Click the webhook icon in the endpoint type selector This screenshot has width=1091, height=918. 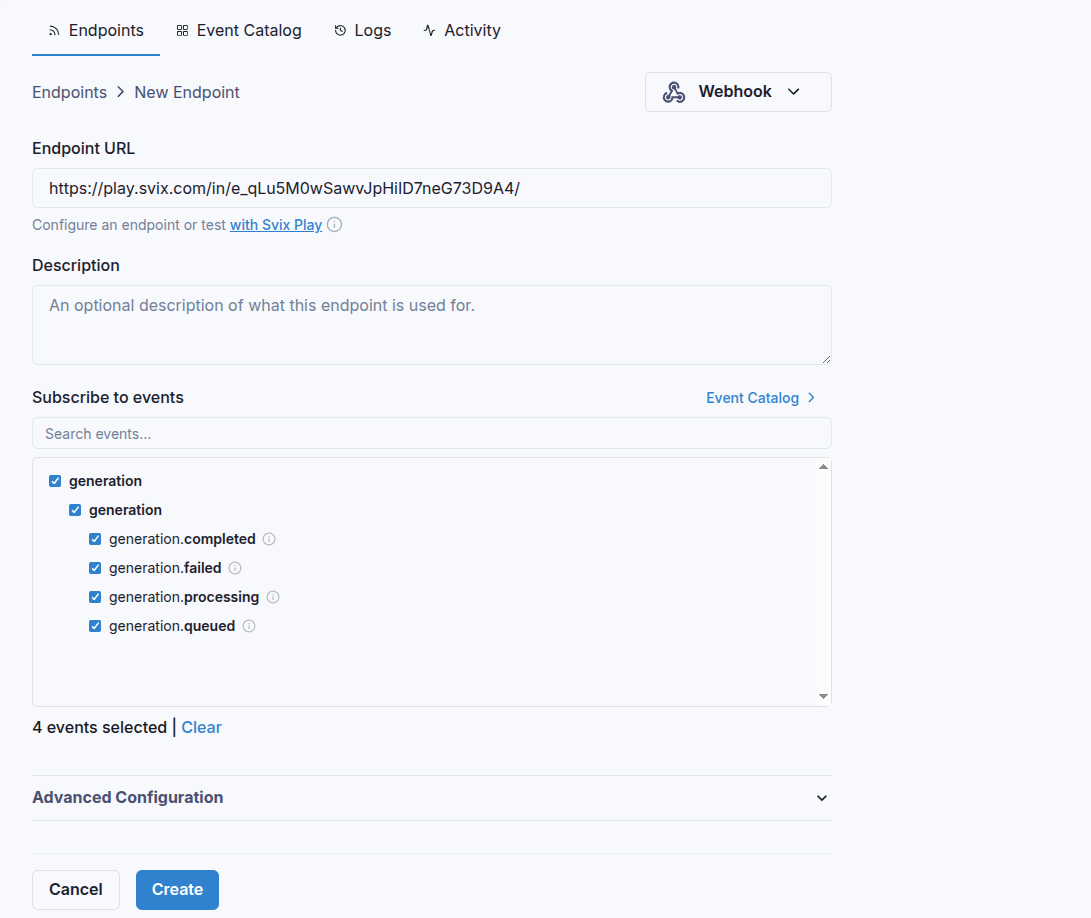tap(673, 91)
